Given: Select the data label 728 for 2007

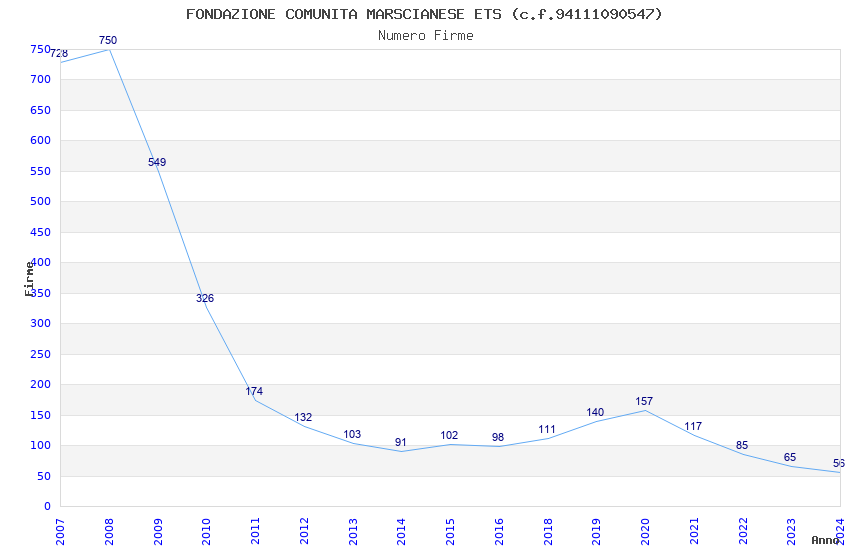Looking at the screenshot, I should [x=59, y=53].
